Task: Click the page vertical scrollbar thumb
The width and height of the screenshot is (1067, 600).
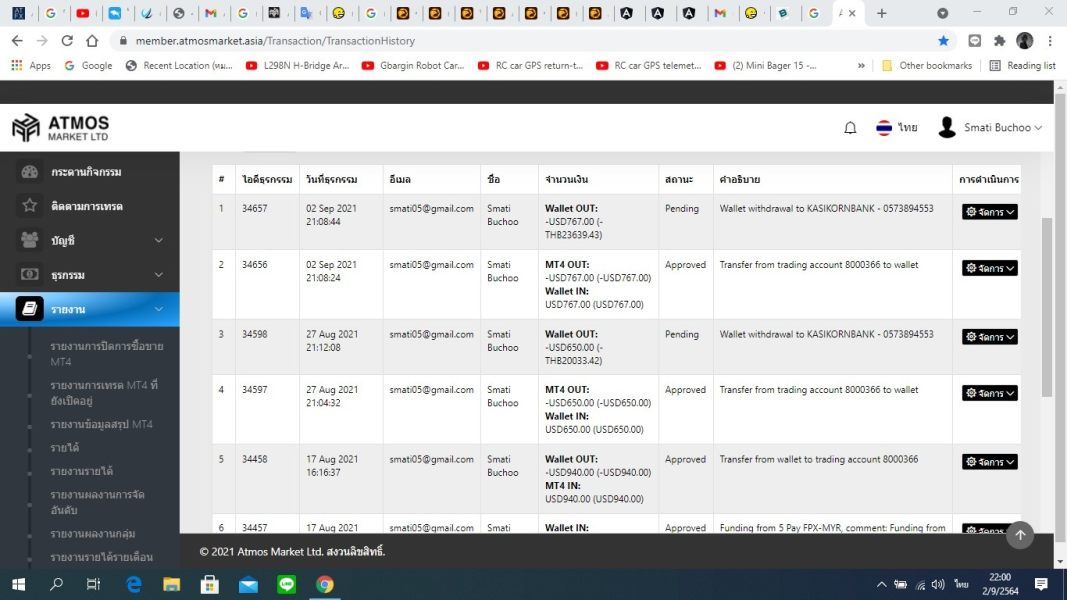Action: click(x=1047, y=307)
